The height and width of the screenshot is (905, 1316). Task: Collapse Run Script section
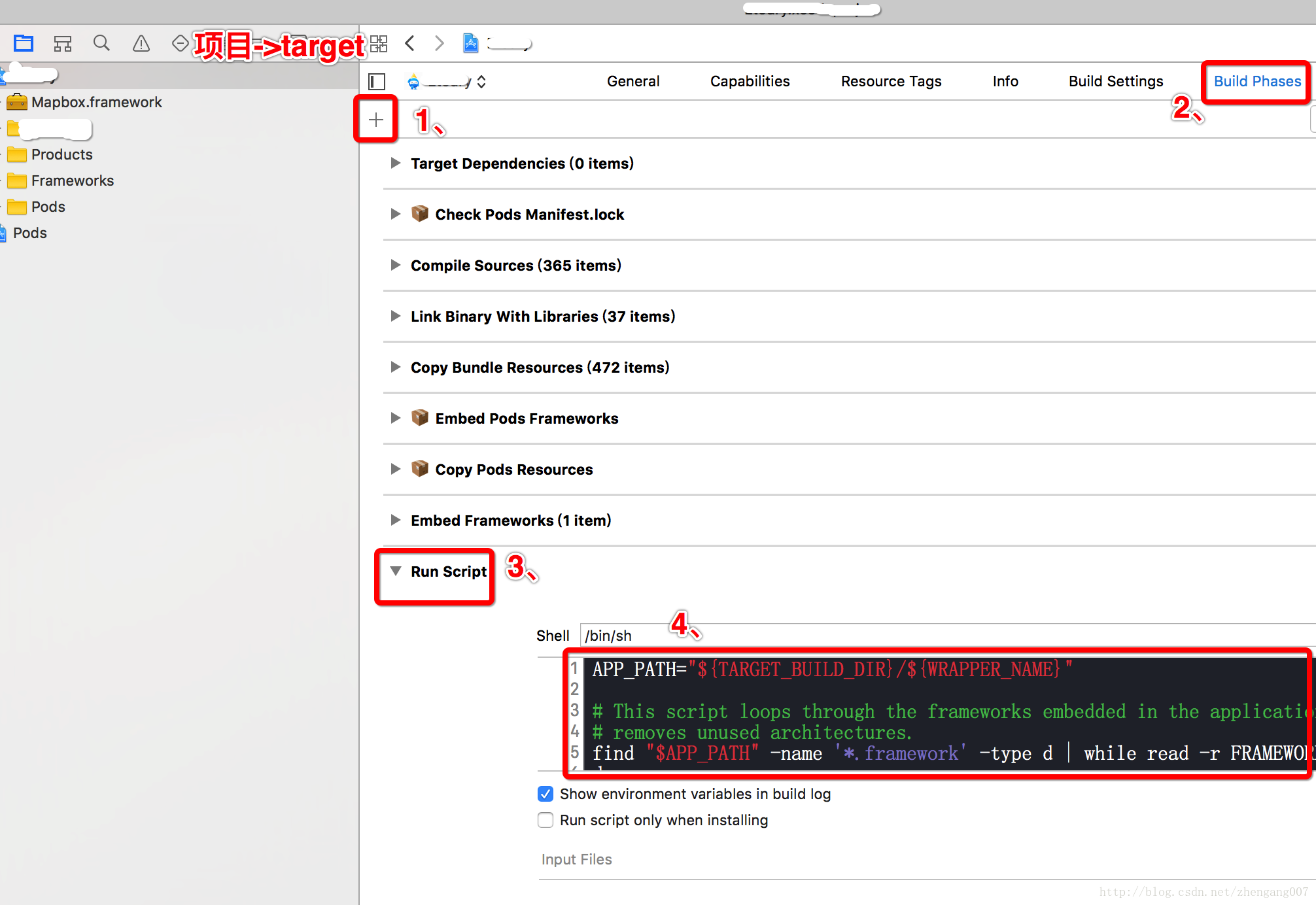pyautogui.click(x=395, y=571)
